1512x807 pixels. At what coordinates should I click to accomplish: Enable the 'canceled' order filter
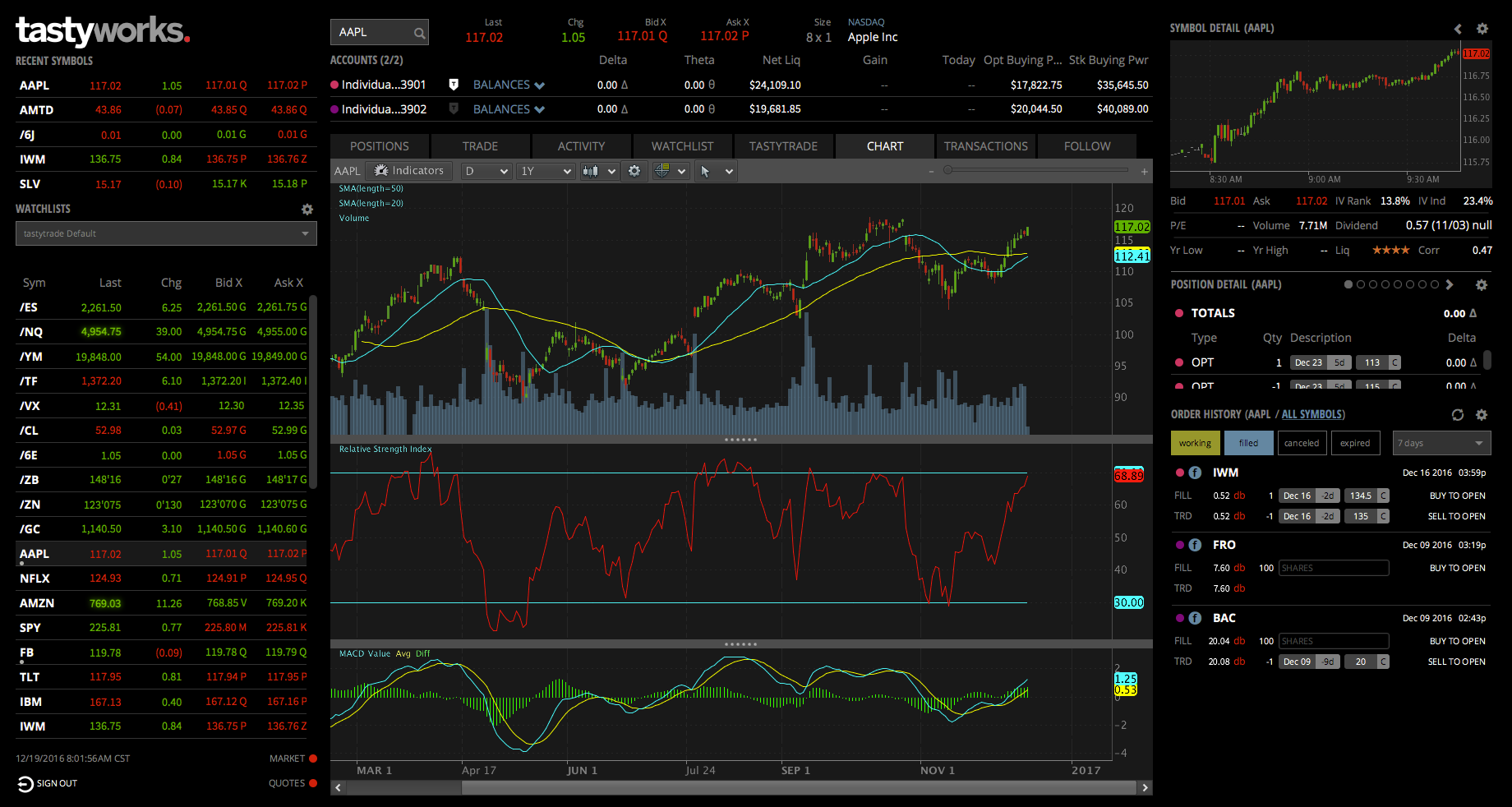[x=1302, y=442]
